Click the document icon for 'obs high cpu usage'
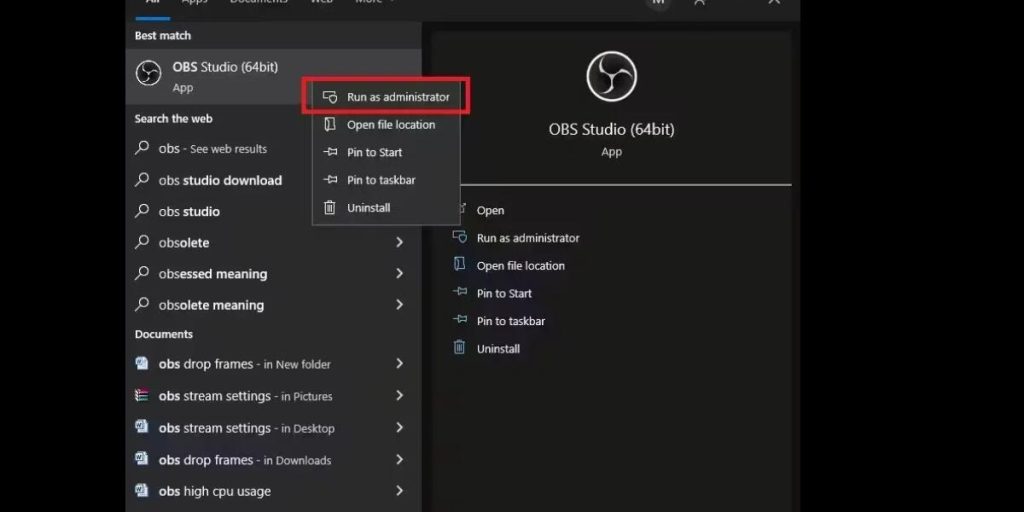Viewport: 1024px width, 512px height. 142,491
